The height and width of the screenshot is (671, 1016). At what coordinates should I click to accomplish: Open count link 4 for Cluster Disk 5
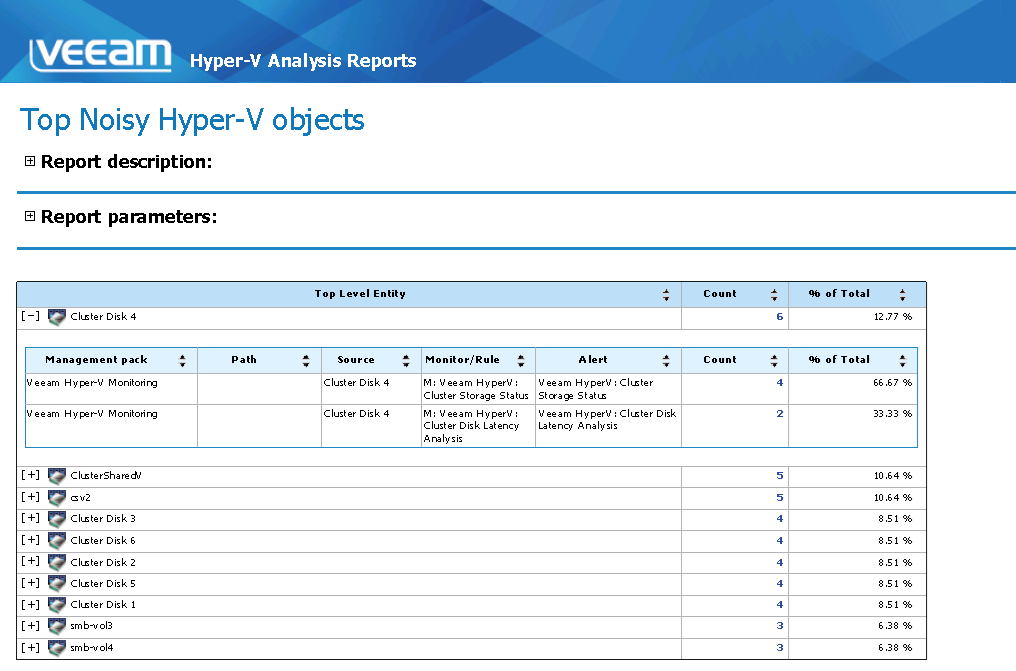pyautogui.click(x=779, y=584)
